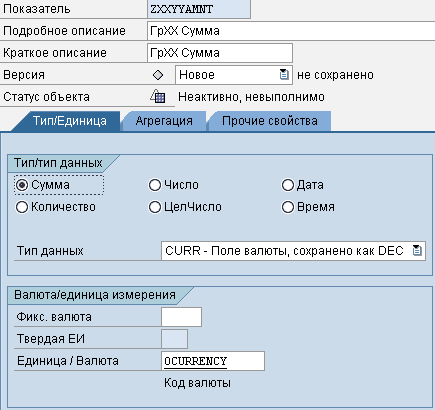This screenshot has width=435, height=410.
Task: Open the Версия list icon
Action: [x=284, y=75]
